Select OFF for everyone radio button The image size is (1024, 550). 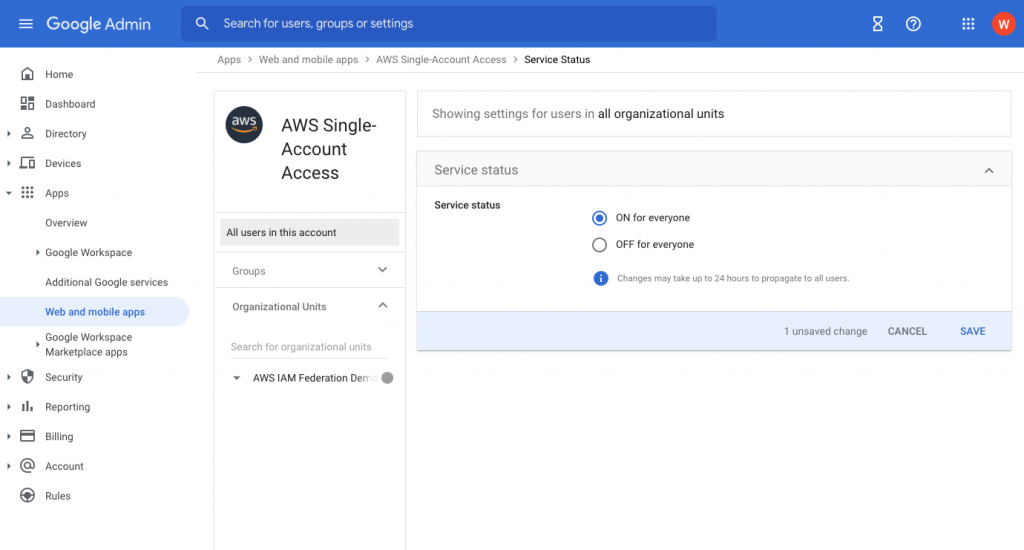point(599,244)
